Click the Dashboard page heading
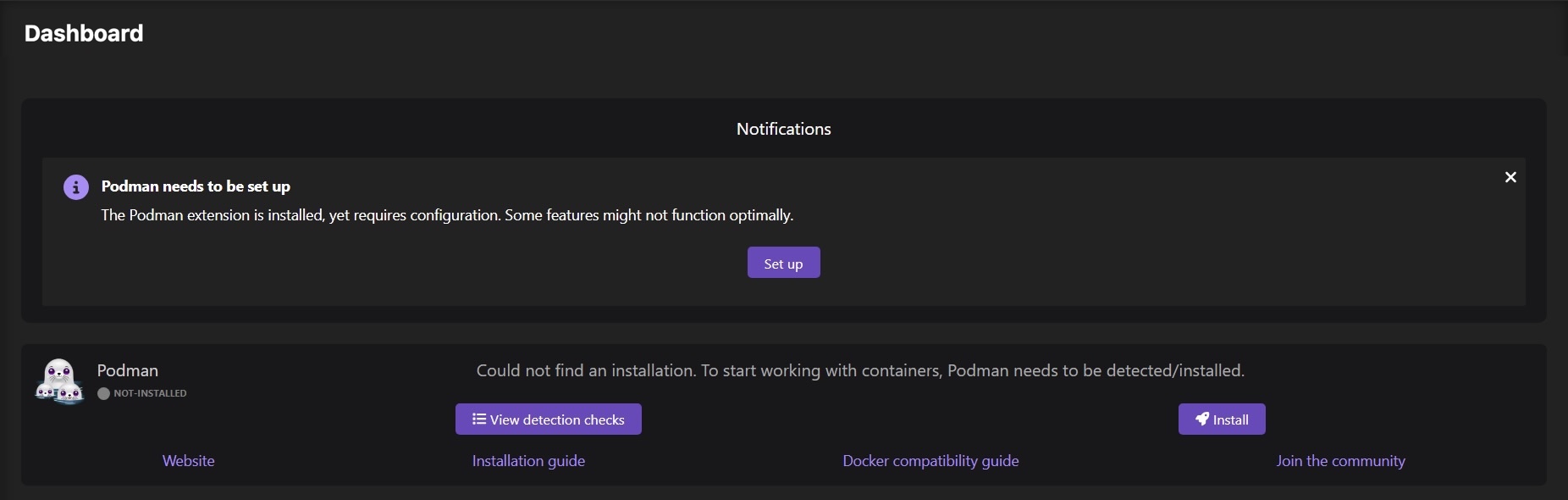The image size is (1568, 500). pos(84,33)
